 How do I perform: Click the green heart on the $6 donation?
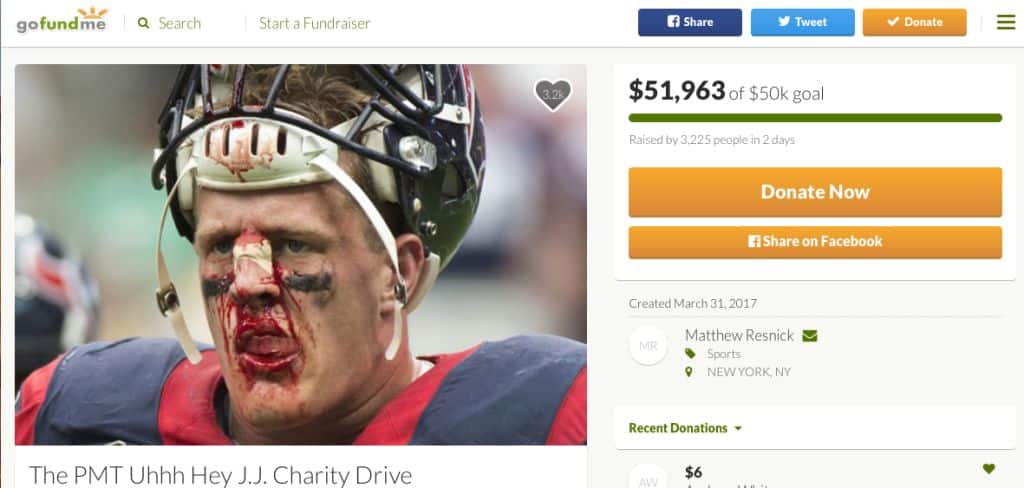989,468
